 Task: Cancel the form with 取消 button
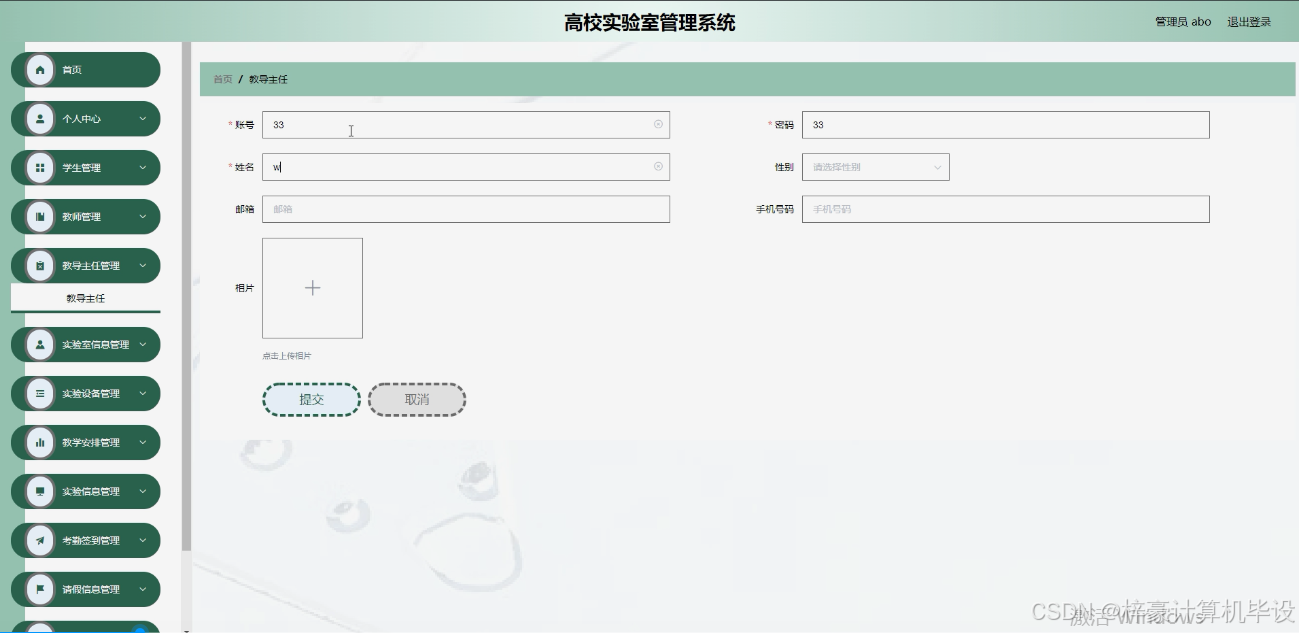click(417, 399)
